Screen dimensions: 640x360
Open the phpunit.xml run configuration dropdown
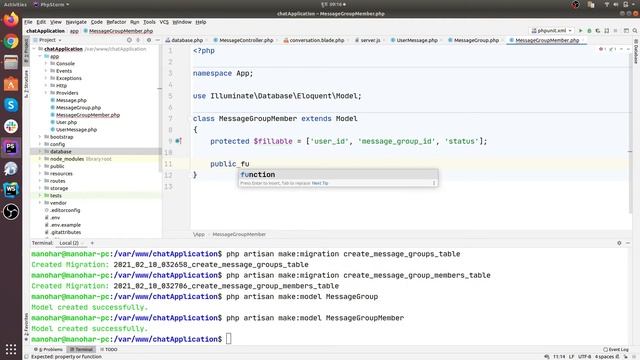tap(552, 31)
